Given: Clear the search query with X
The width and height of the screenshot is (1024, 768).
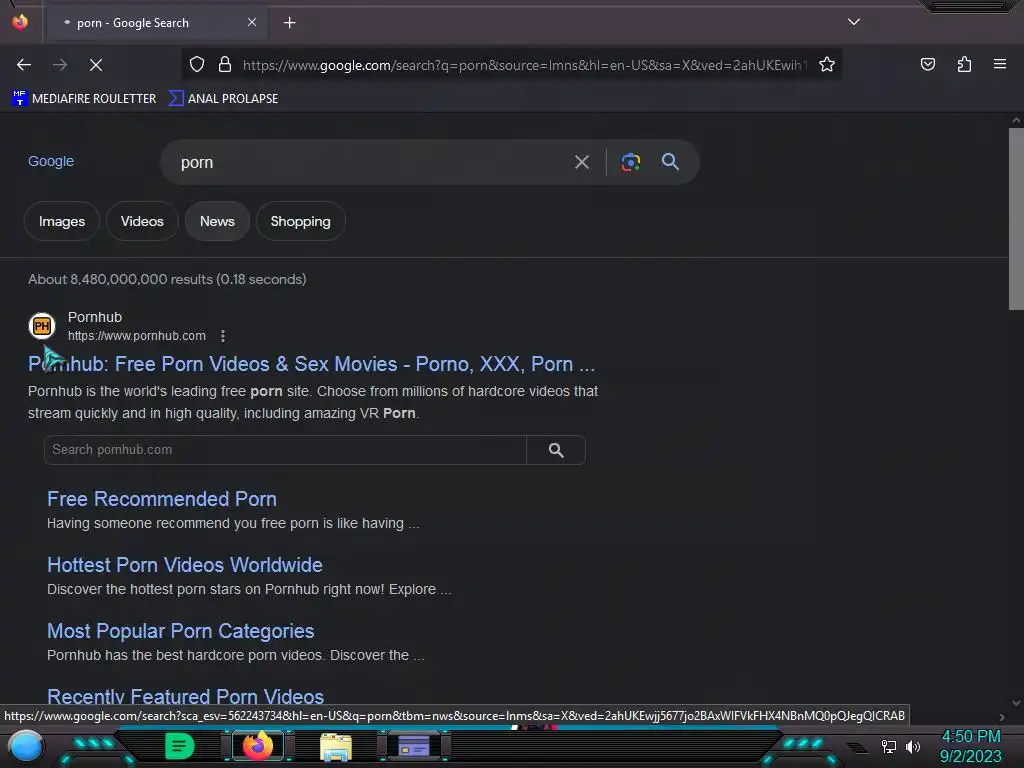Looking at the screenshot, I should [x=582, y=162].
